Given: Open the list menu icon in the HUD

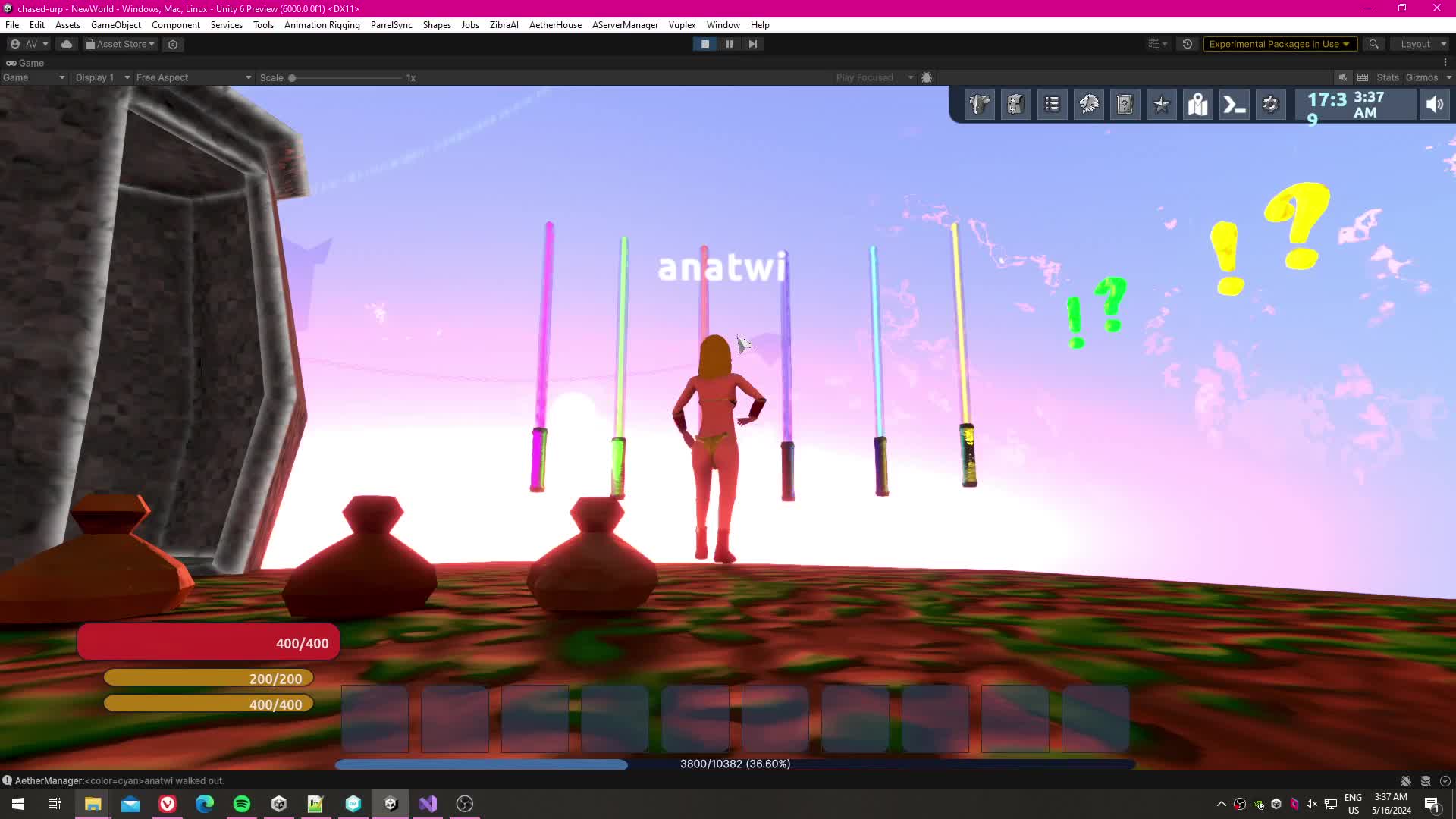Looking at the screenshot, I should click(x=1052, y=105).
